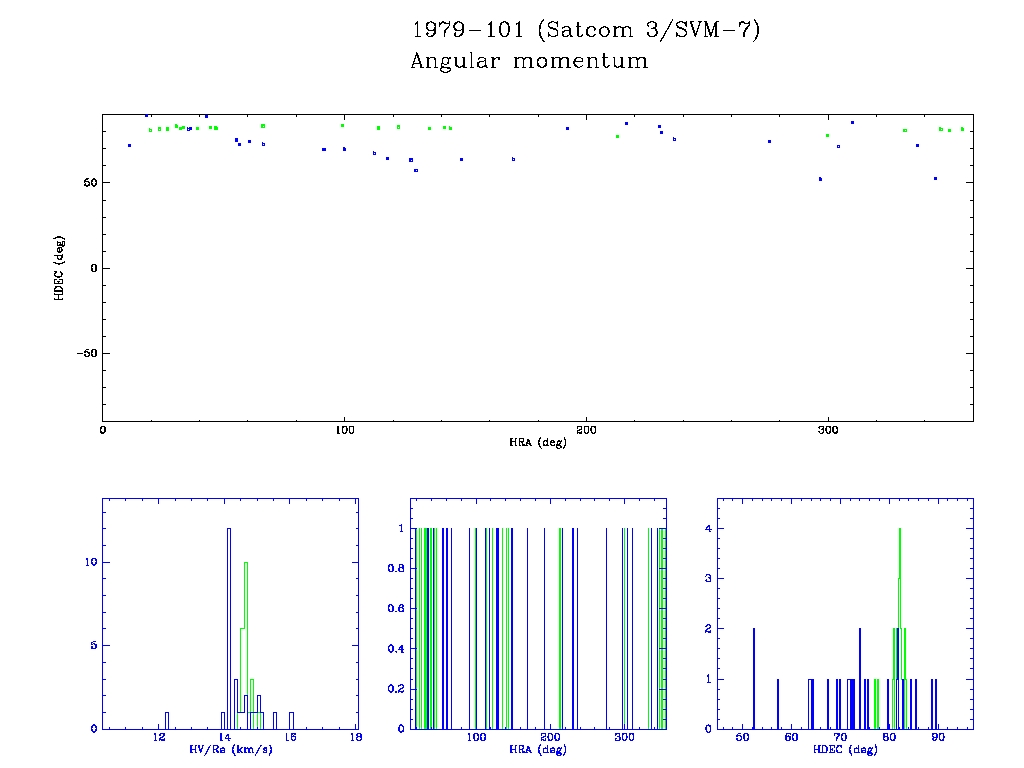Click the '-50' tick label on scatter plot

pyautogui.click(x=85, y=353)
